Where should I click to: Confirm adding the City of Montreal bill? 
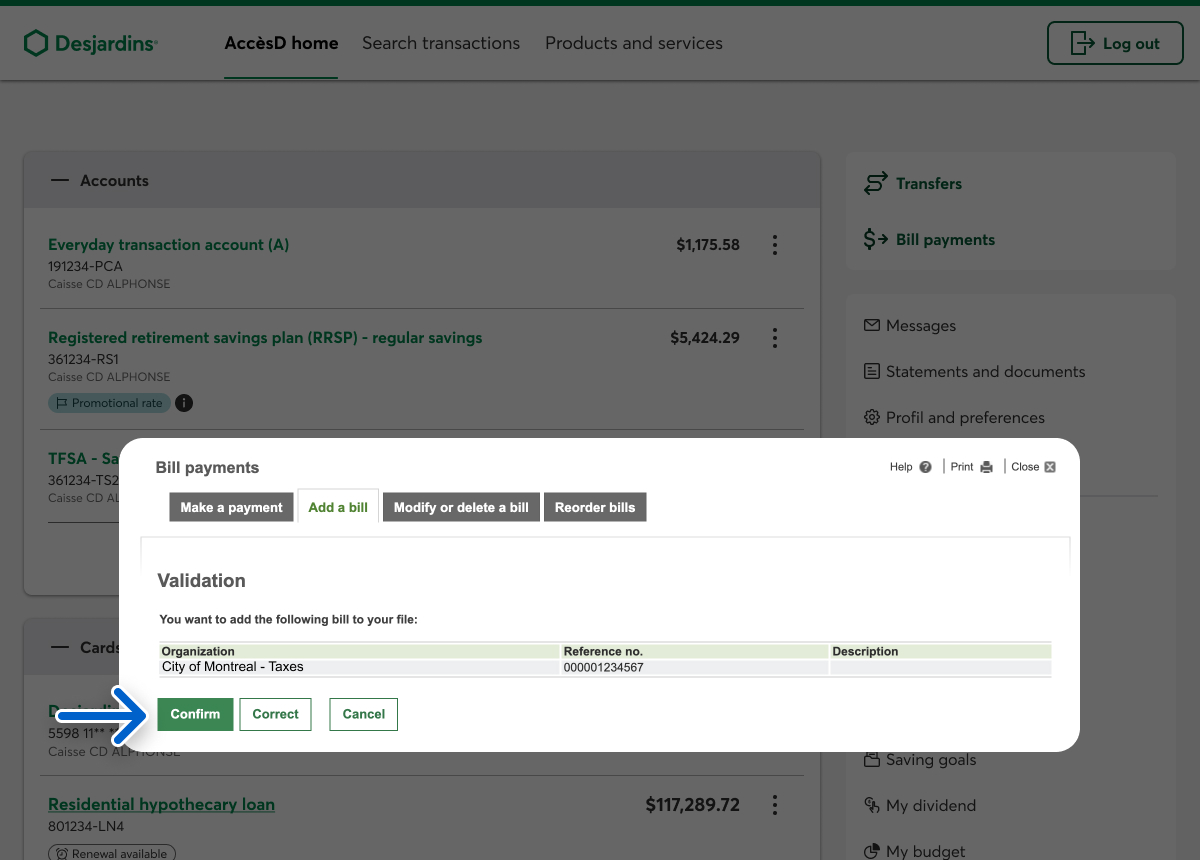(x=195, y=714)
